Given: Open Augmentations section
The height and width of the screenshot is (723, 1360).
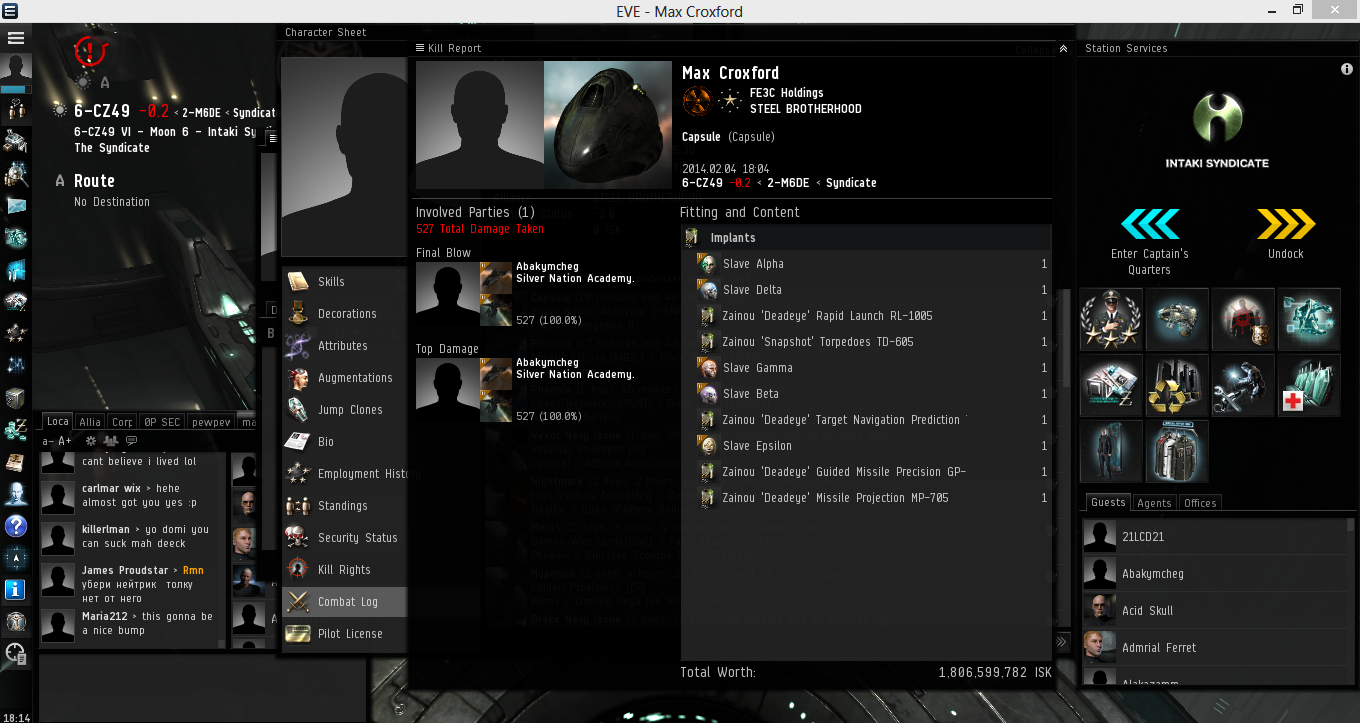Looking at the screenshot, I should pyautogui.click(x=344, y=378).
